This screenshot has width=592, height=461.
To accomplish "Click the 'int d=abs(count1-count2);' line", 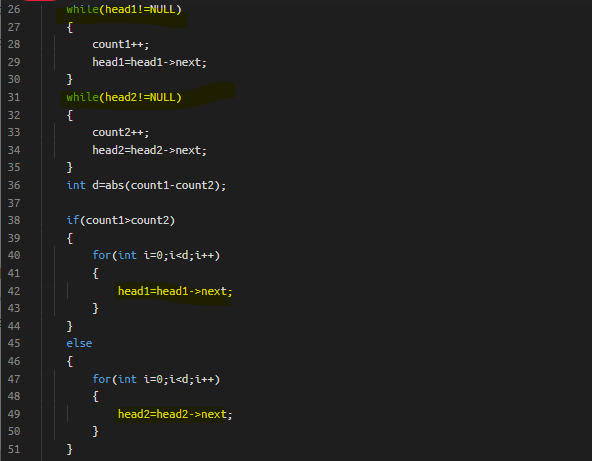I will point(146,185).
